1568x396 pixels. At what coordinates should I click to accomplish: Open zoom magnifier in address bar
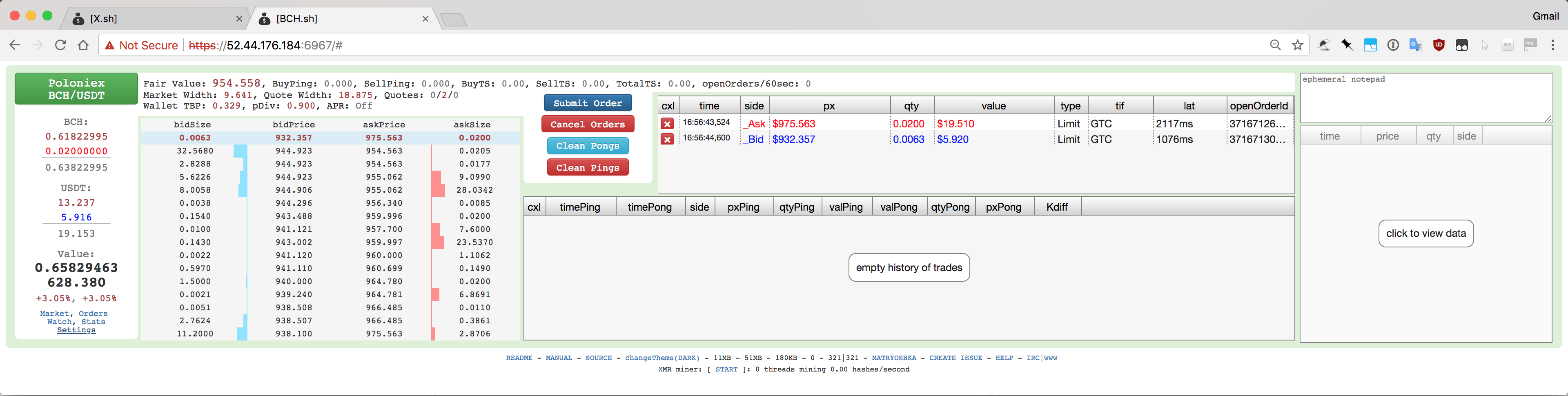tap(1275, 45)
